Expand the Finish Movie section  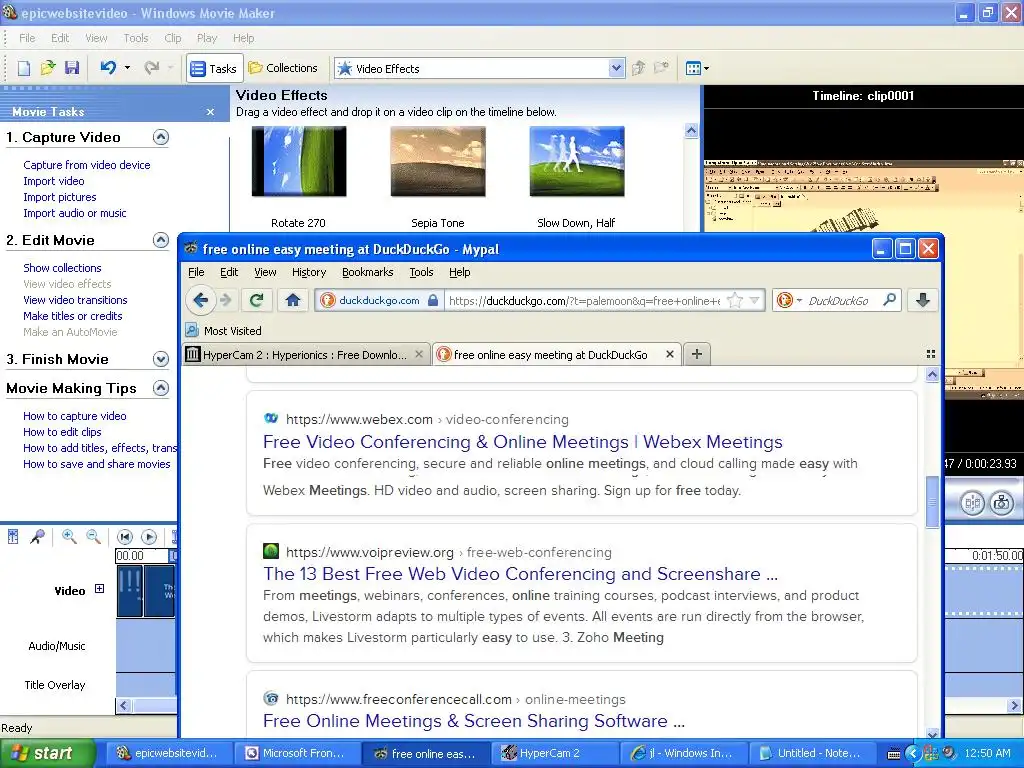(x=161, y=359)
